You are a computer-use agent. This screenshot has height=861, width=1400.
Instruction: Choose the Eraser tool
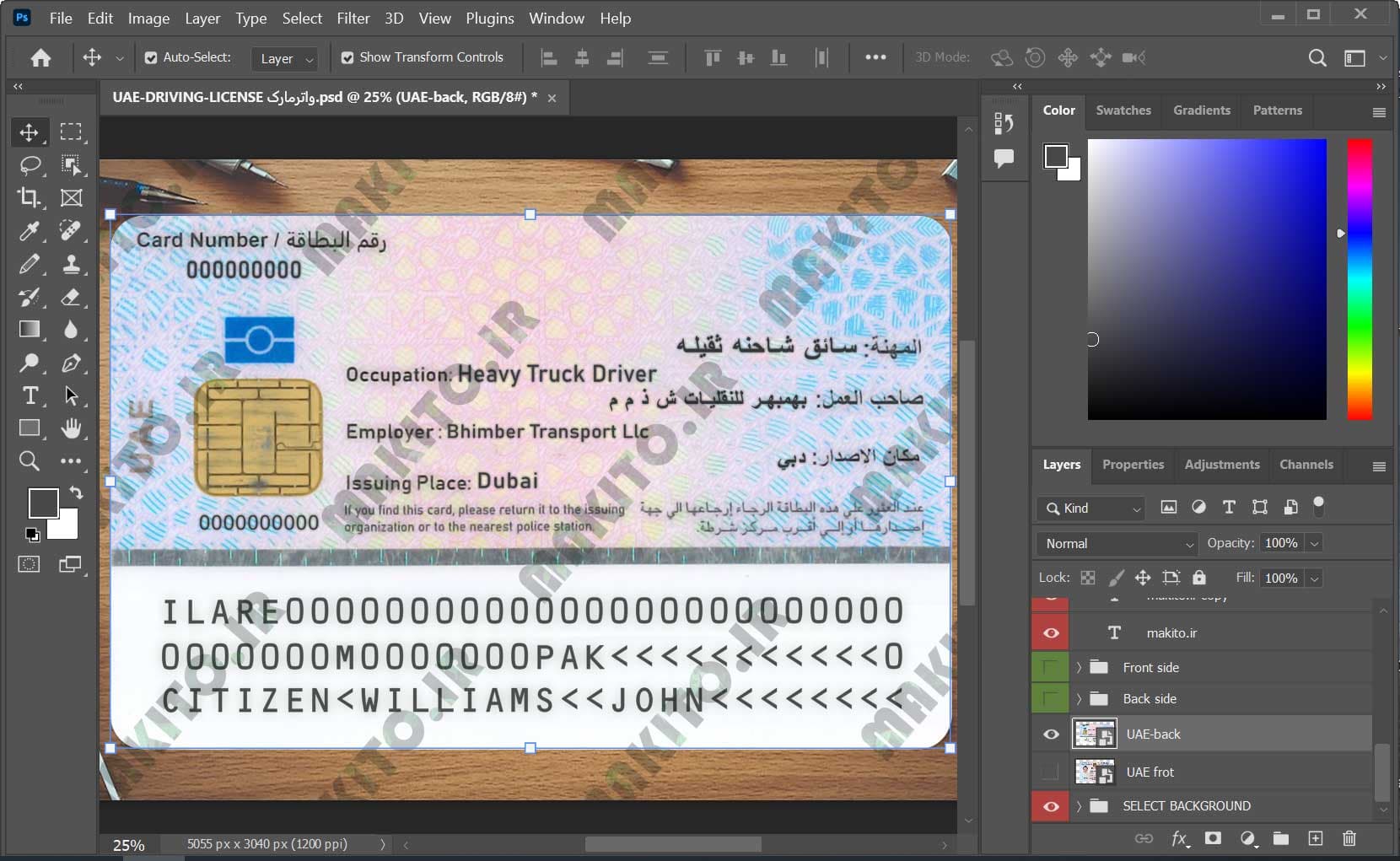[71, 297]
